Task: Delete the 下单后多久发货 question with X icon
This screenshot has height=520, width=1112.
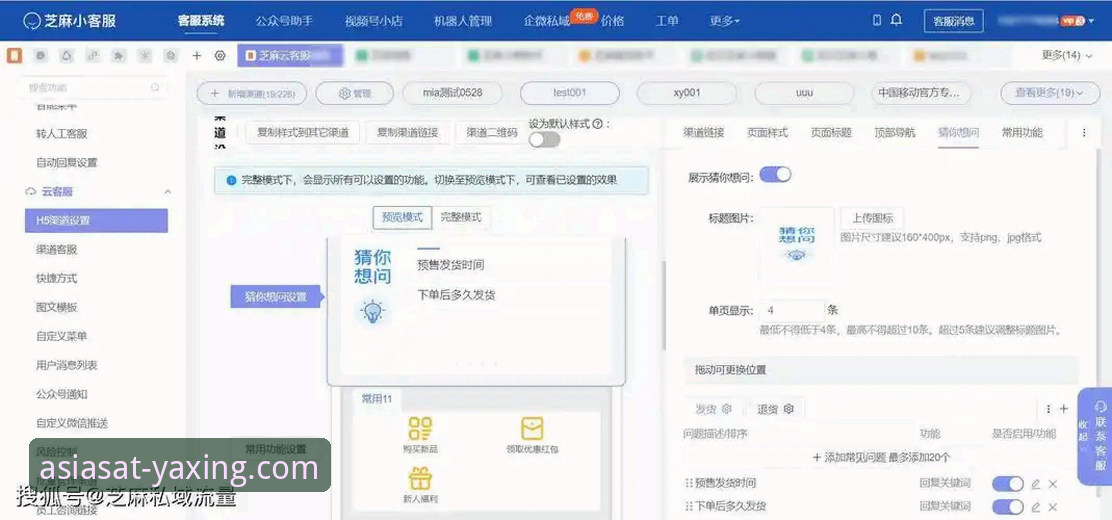Action: [1052, 507]
